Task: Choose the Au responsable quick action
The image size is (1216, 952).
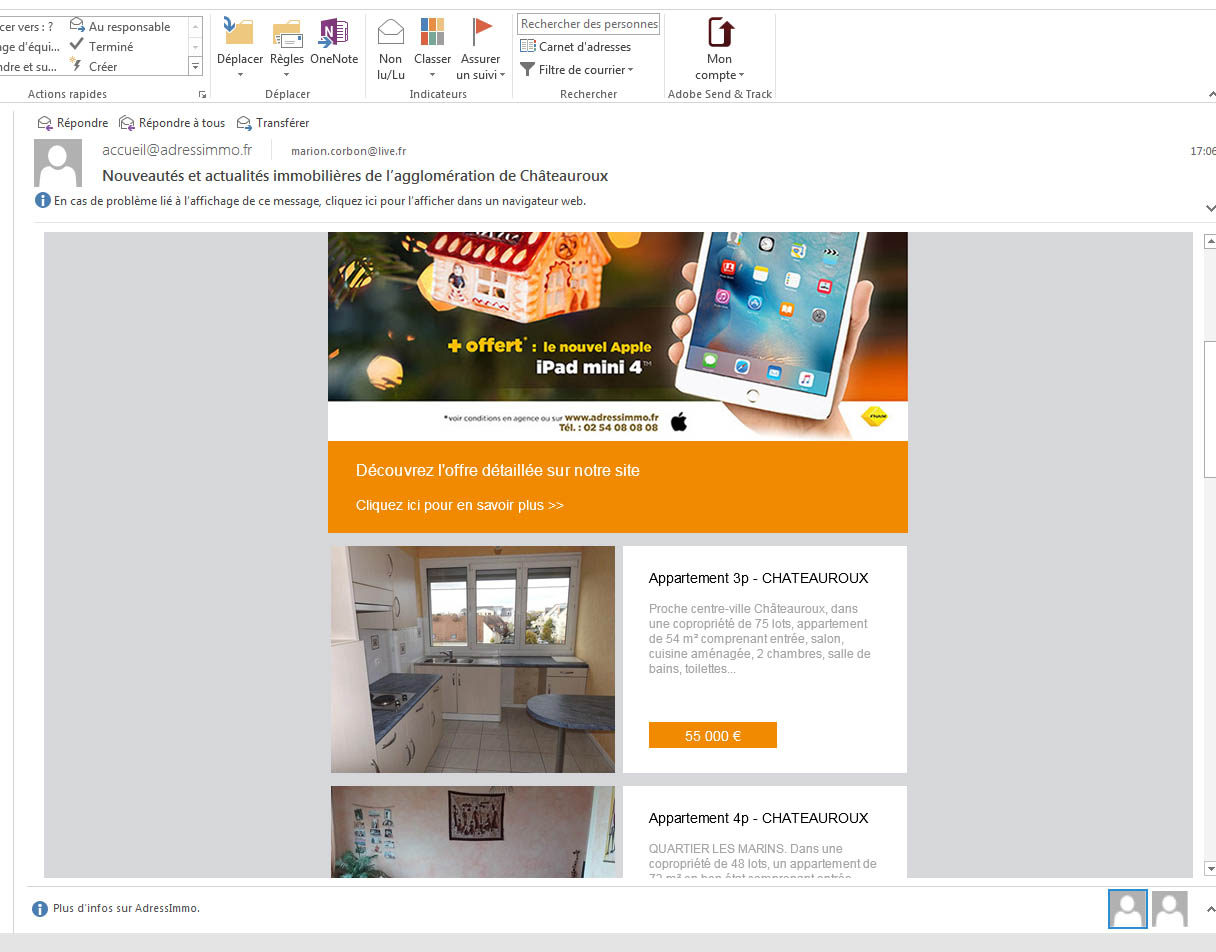Action: click(x=120, y=27)
